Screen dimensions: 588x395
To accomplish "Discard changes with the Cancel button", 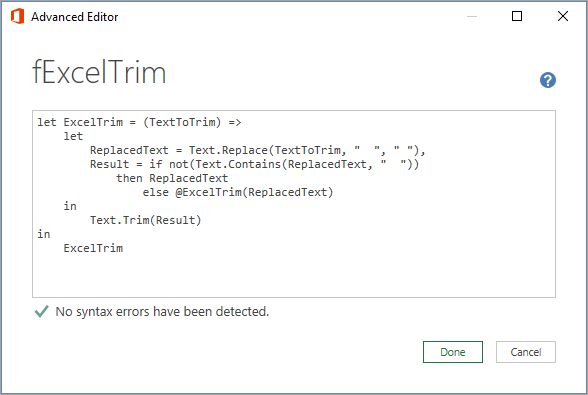I will pos(525,352).
